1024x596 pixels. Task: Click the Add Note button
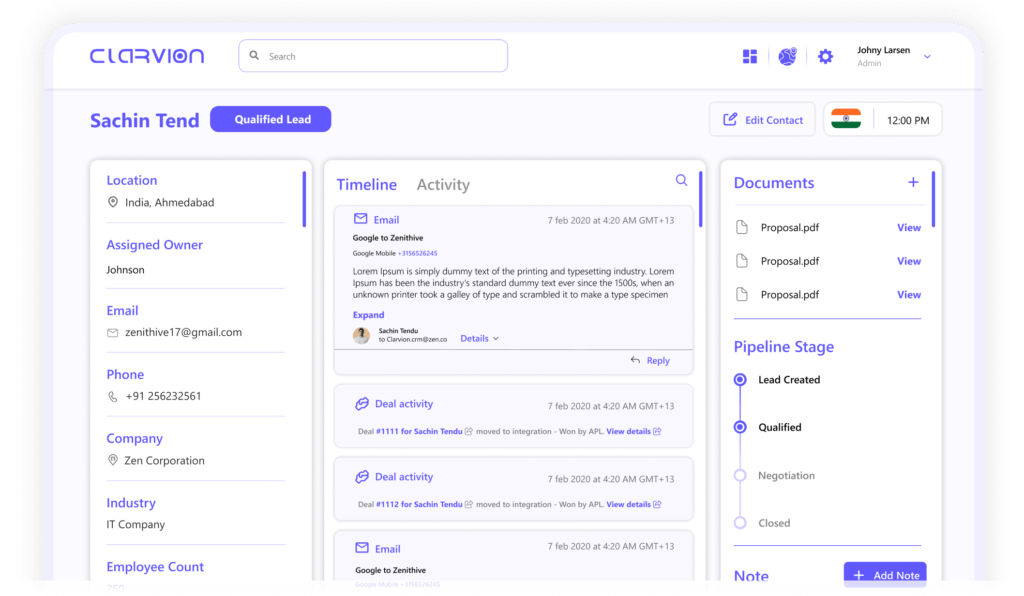coord(885,575)
